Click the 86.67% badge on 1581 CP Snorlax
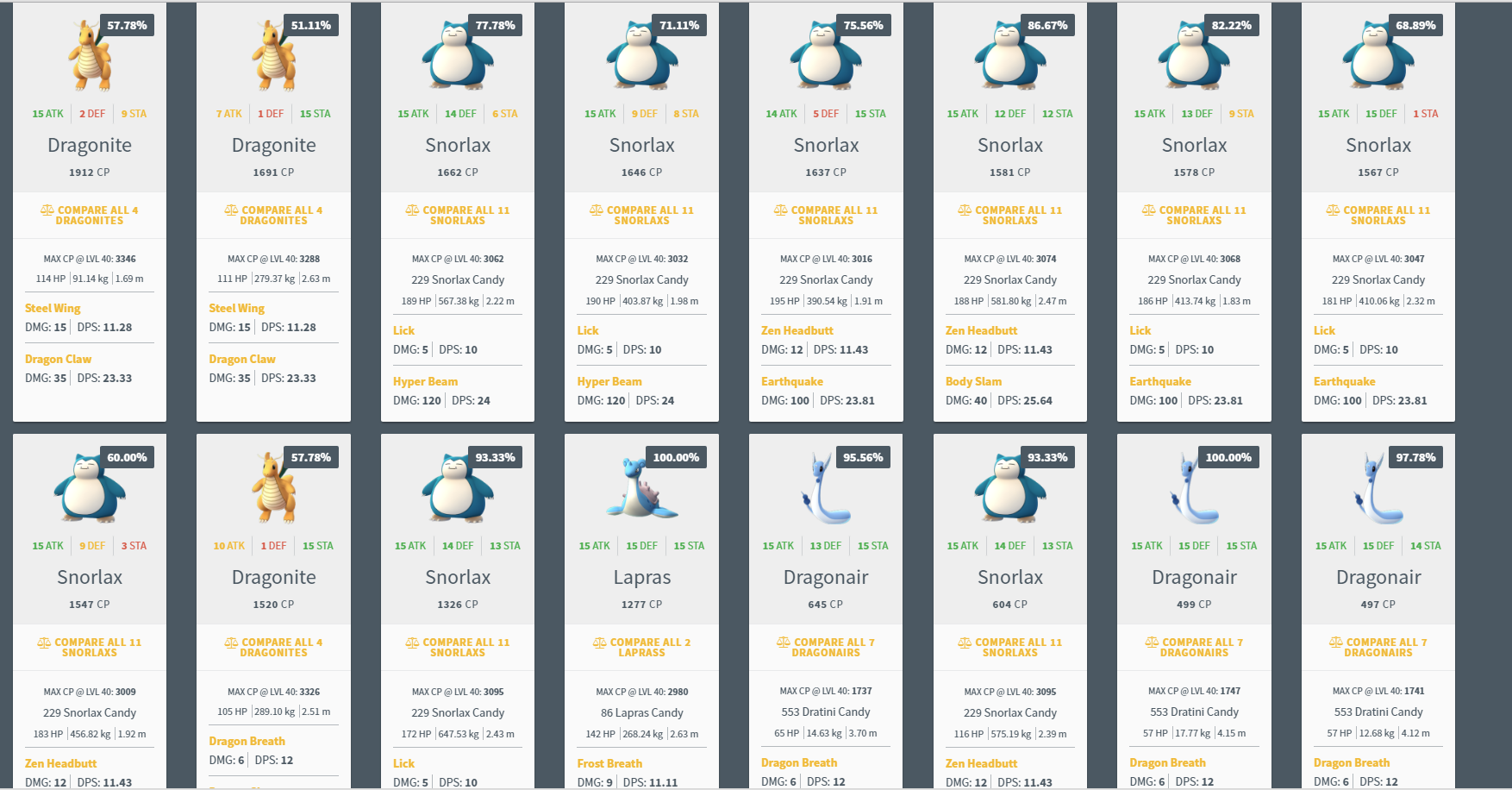This screenshot has width=1512, height=790. (1047, 26)
